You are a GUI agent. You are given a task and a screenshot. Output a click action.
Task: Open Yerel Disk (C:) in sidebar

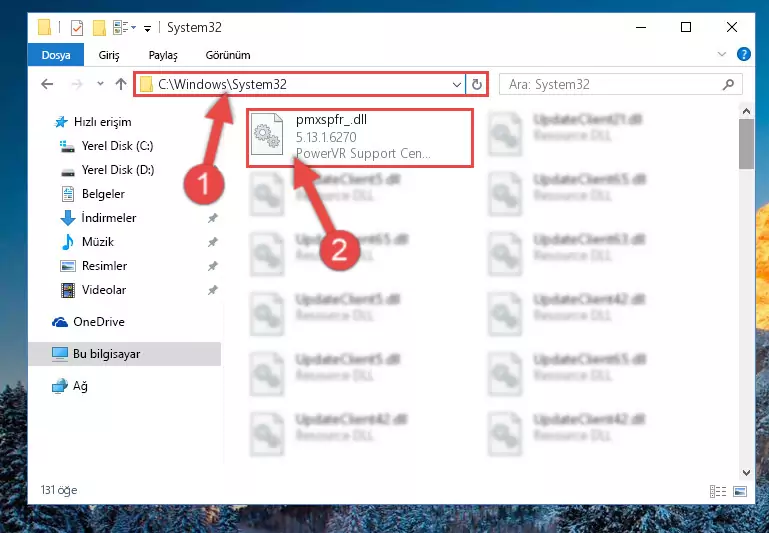pyautogui.click(x=117, y=146)
